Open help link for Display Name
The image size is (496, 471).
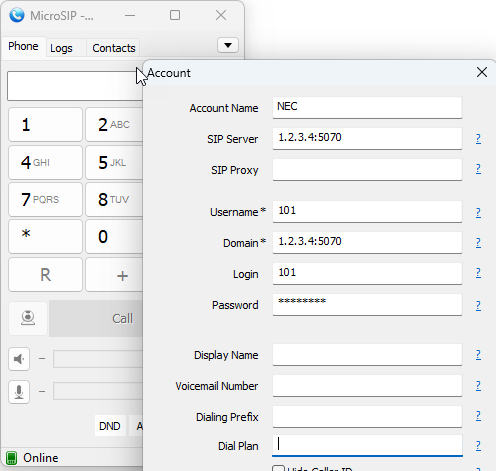[x=478, y=355]
